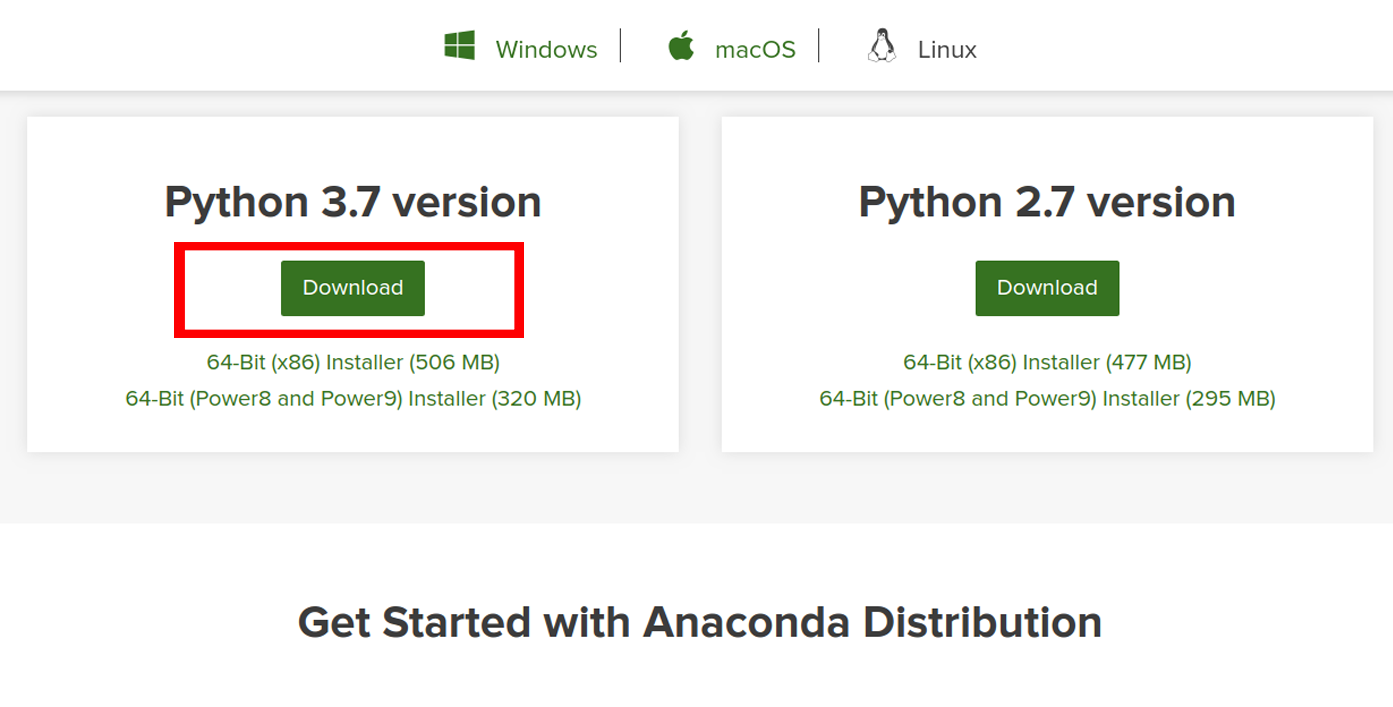Click the word Distribution in the bottom heading

(x=983, y=622)
